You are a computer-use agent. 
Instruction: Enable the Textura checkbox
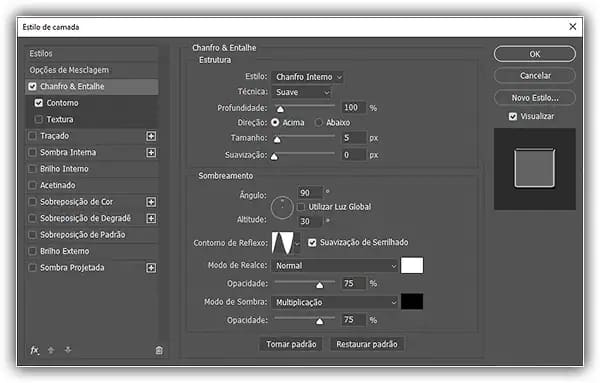(39, 119)
